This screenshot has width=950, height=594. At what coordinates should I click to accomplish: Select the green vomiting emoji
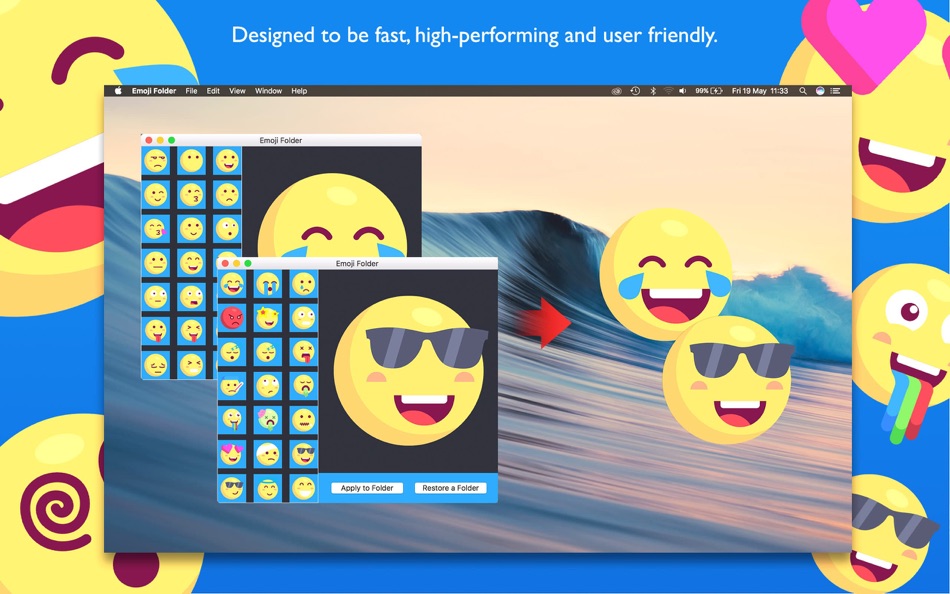tap(303, 386)
